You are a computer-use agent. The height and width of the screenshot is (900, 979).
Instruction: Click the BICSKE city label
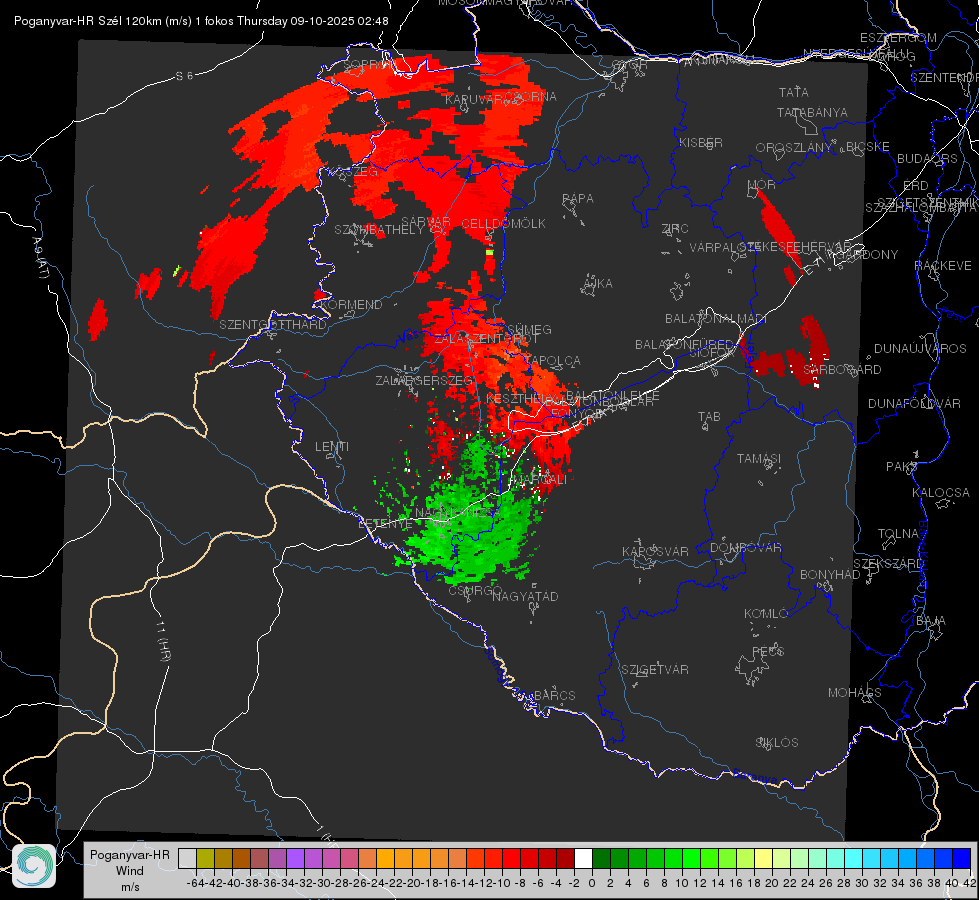(x=868, y=147)
